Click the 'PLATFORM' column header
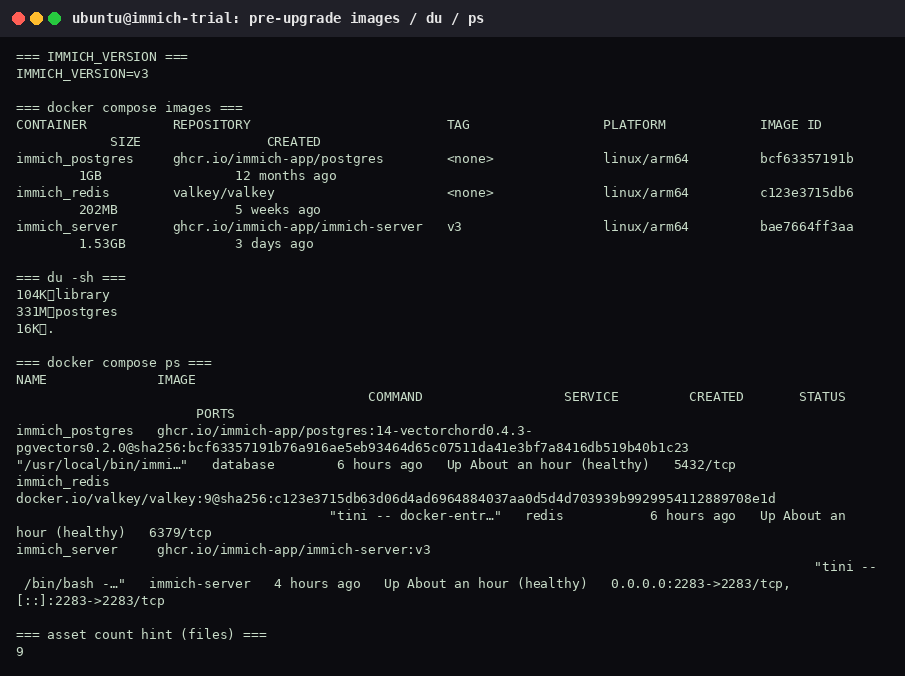Screen dimensions: 905x676 (634, 125)
